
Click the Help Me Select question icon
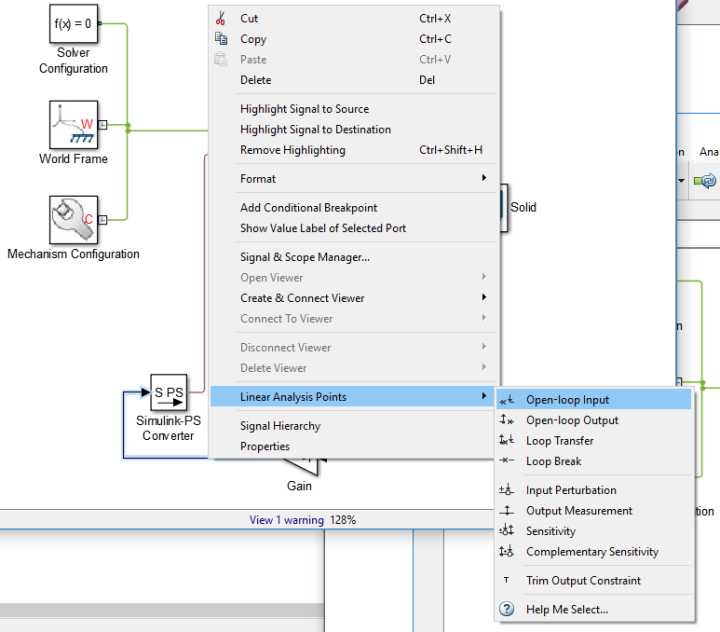(x=506, y=609)
